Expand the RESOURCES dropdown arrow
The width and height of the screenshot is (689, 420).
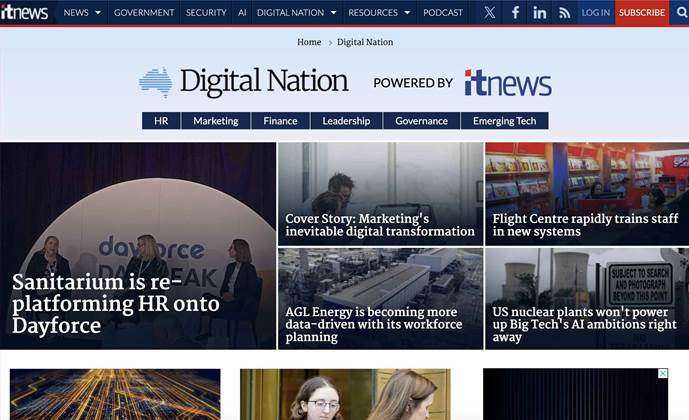(x=407, y=13)
